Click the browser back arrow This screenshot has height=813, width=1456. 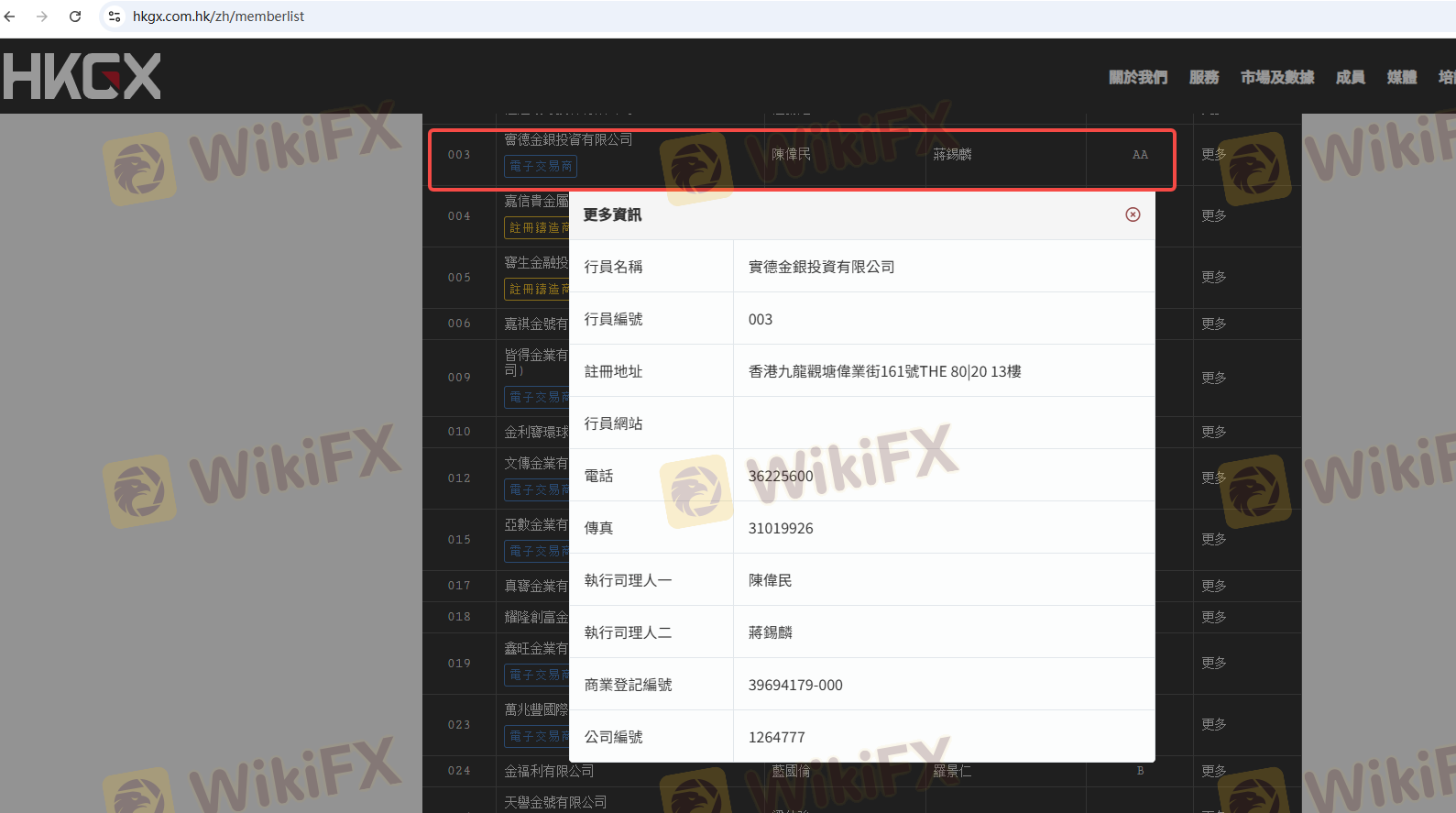(10, 16)
